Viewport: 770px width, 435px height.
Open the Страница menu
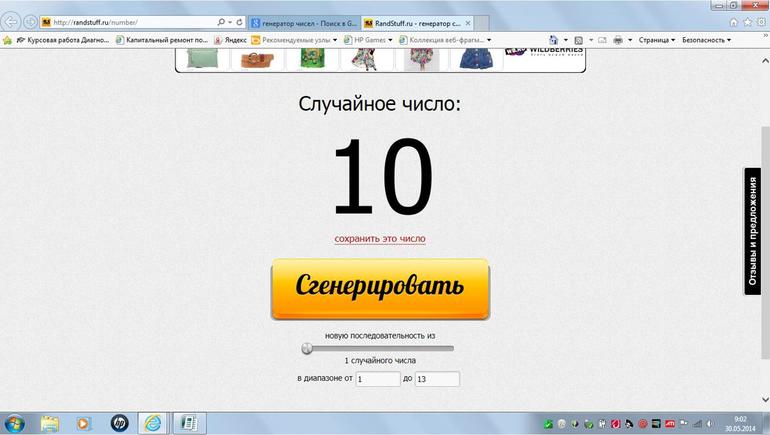coord(657,40)
